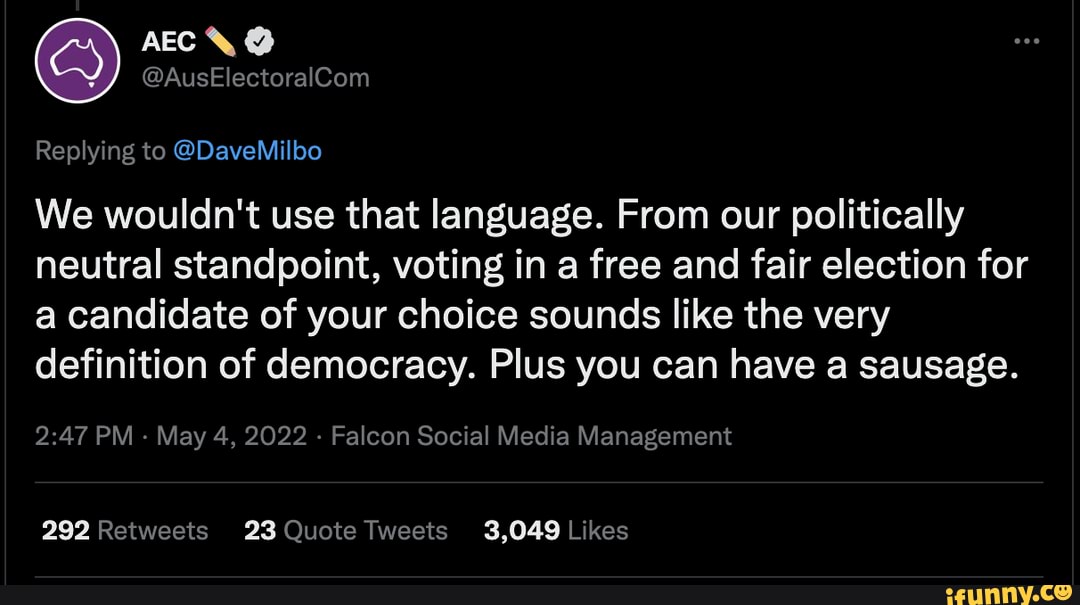This screenshot has width=1080, height=605.
Task: Open the @AusElectoralCom handle
Action: pyautogui.click(x=256, y=77)
